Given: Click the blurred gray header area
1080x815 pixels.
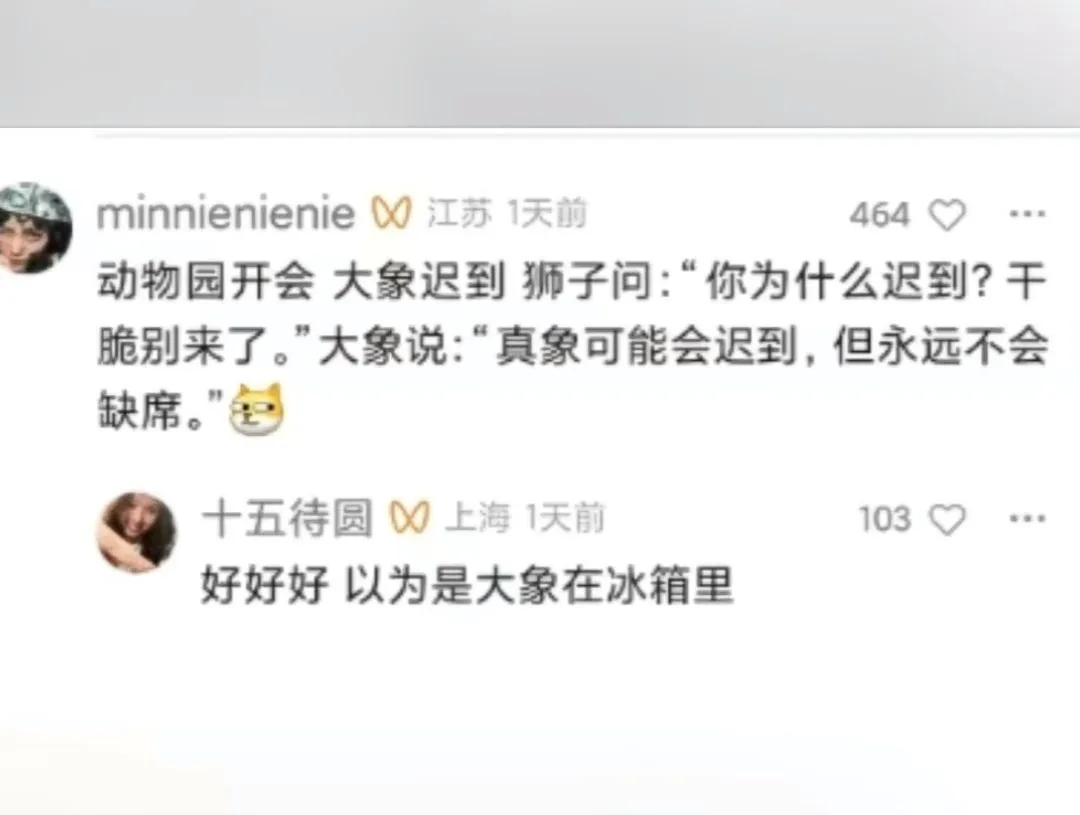Looking at the screenshot, I should (540, 63).
